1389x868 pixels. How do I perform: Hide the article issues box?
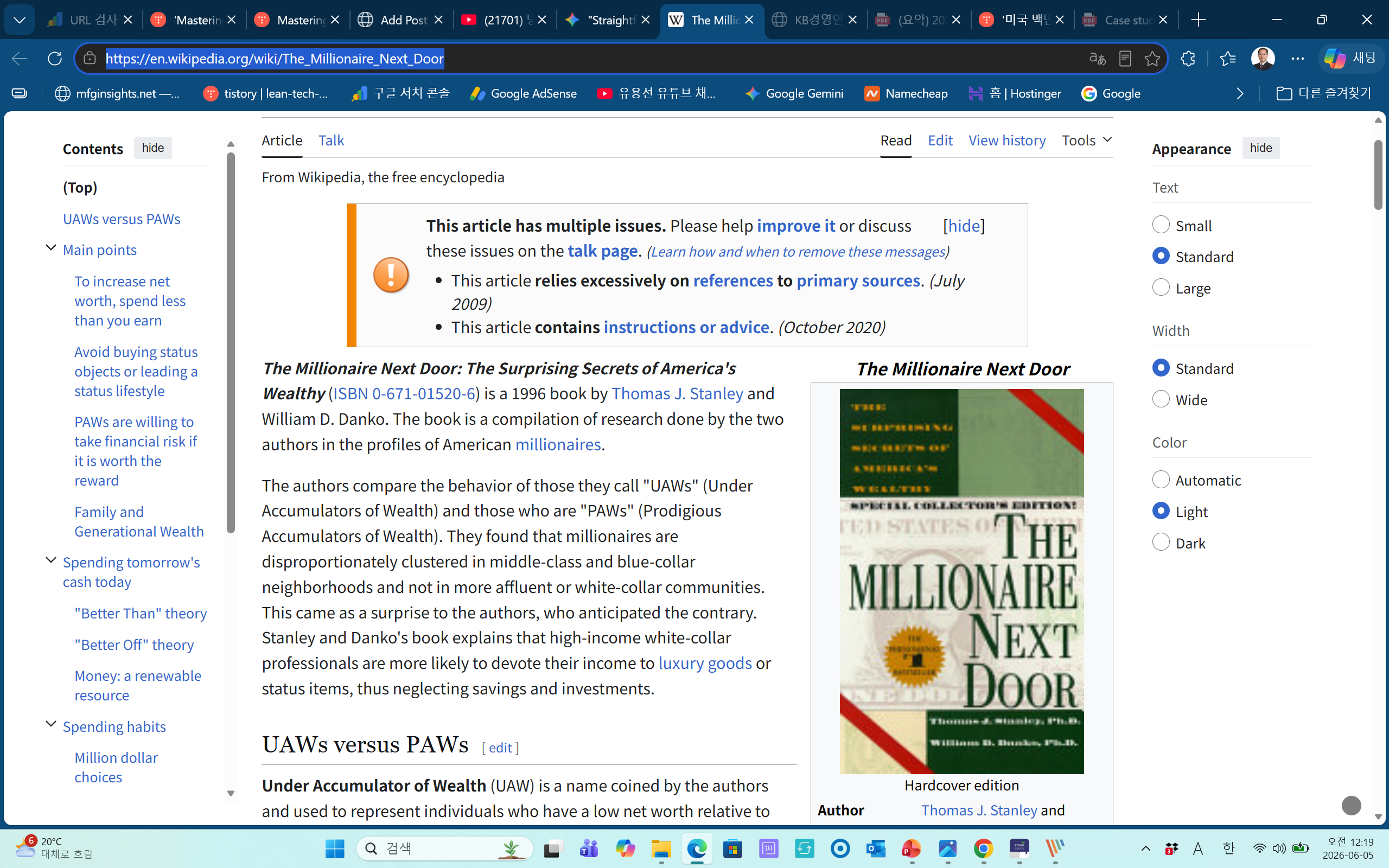pos(964,226)
